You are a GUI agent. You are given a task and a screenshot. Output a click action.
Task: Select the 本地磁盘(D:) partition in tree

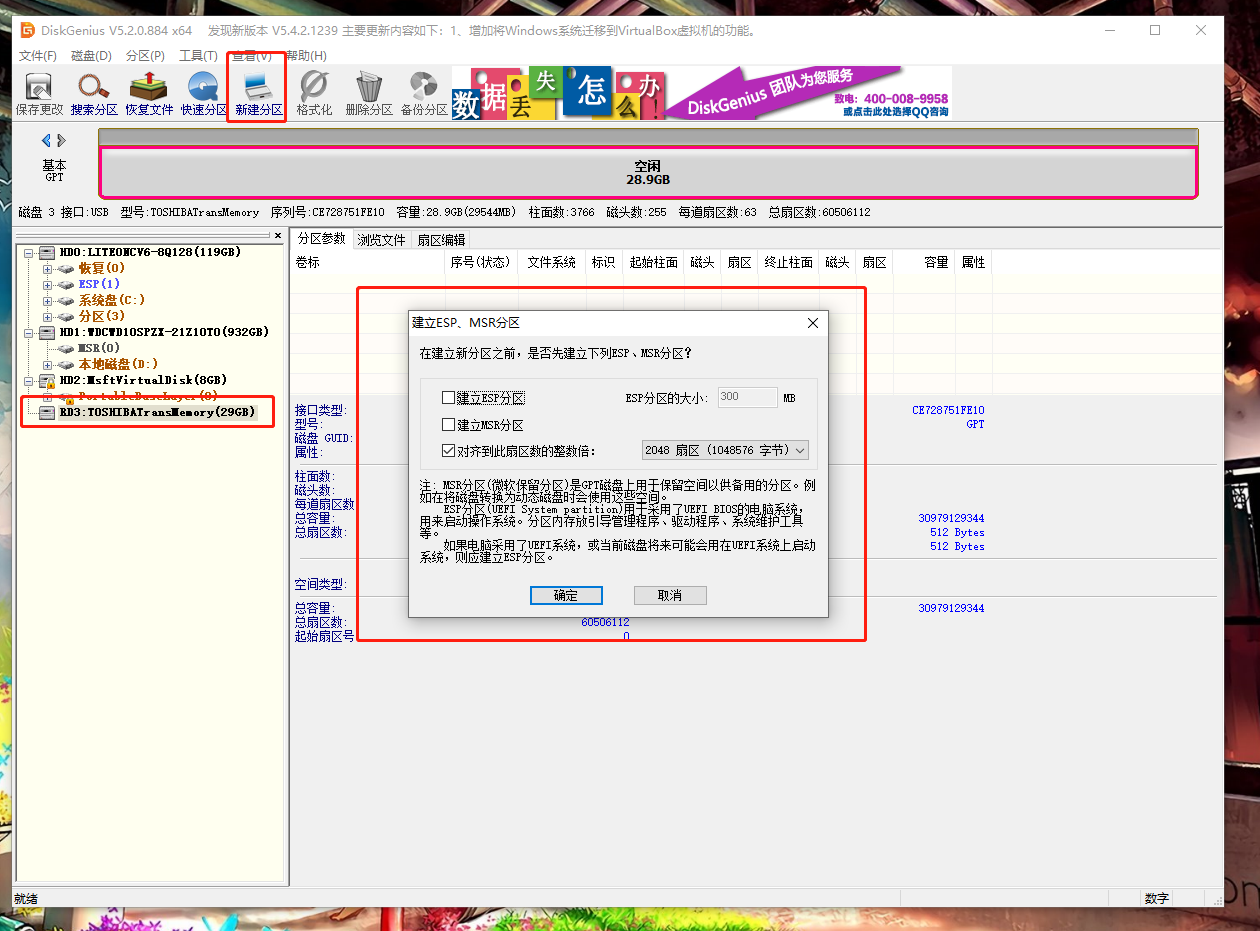point(118,365)
